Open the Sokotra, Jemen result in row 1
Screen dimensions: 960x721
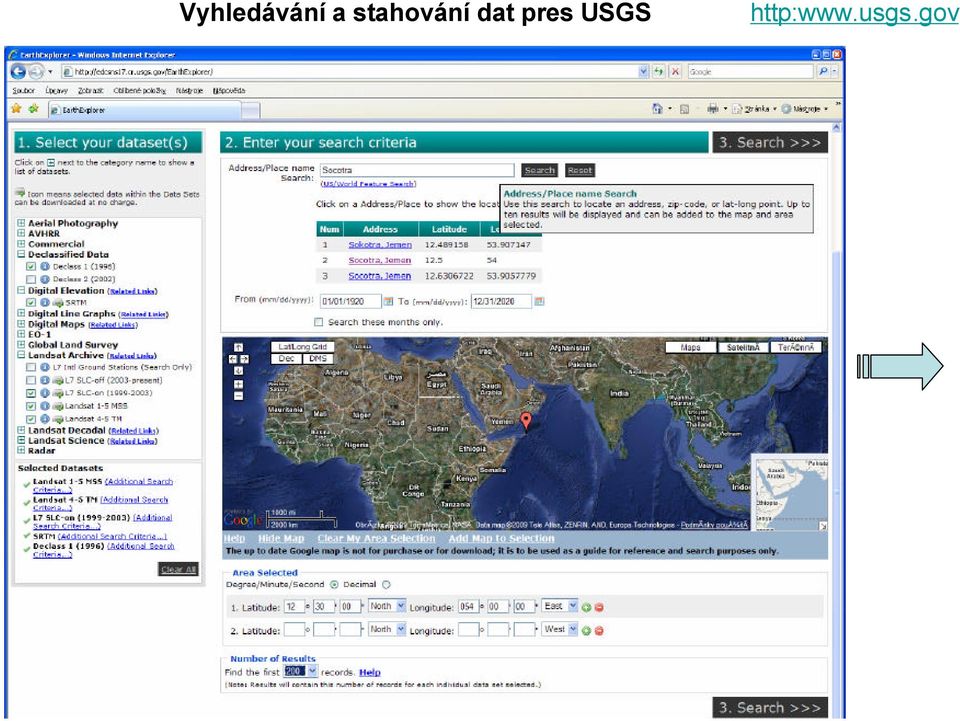pos(380,244)
